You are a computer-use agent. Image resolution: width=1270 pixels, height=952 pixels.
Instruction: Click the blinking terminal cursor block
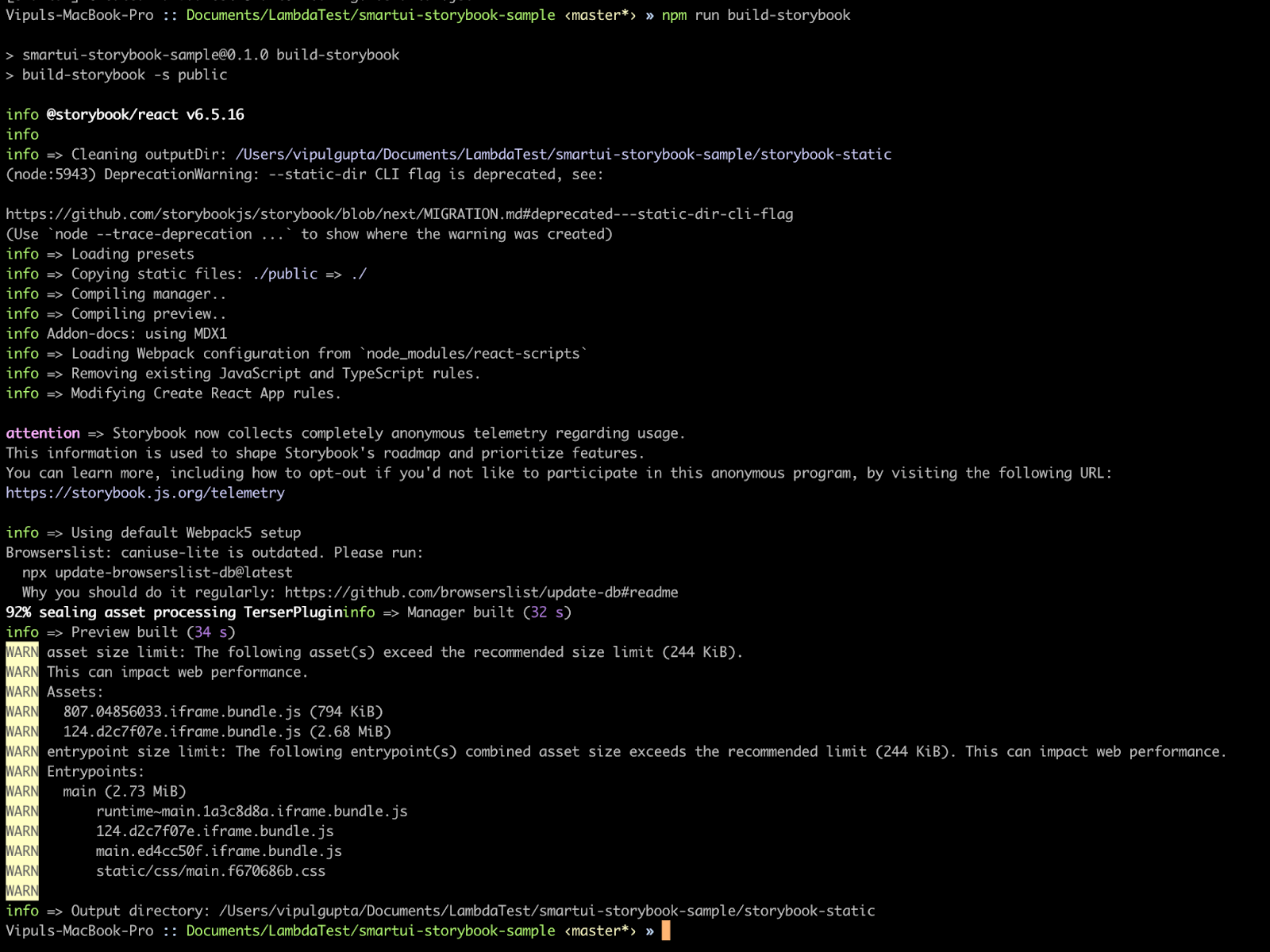coord(665,931)
